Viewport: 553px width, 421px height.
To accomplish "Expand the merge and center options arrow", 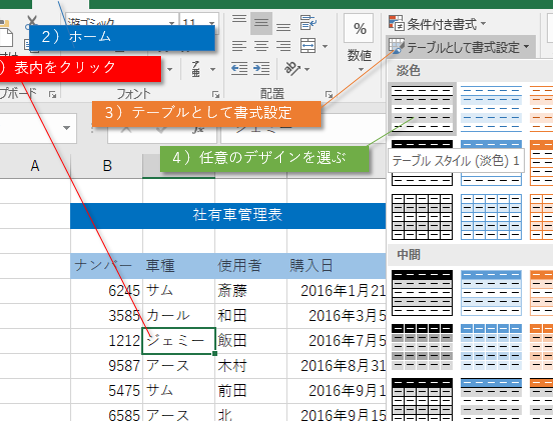I will [325, 46].
